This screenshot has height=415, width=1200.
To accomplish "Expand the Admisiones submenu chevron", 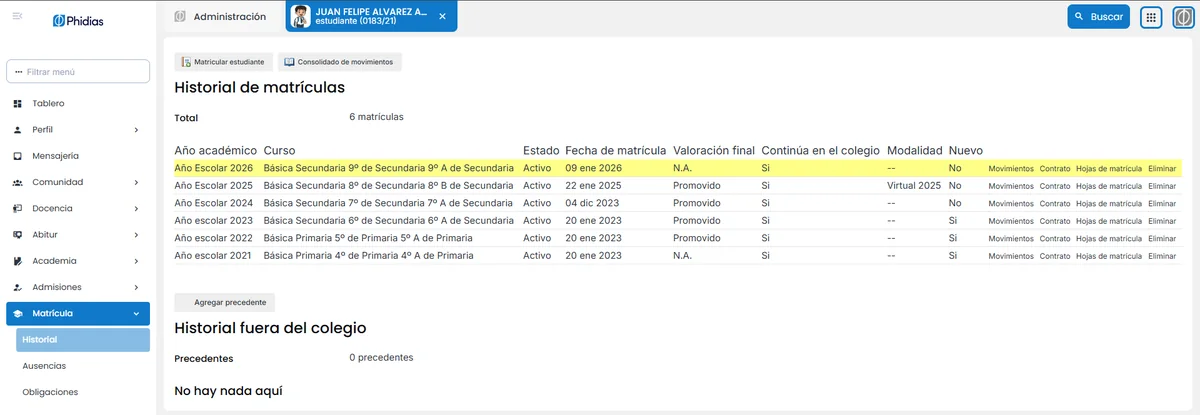I will point(136,287).
